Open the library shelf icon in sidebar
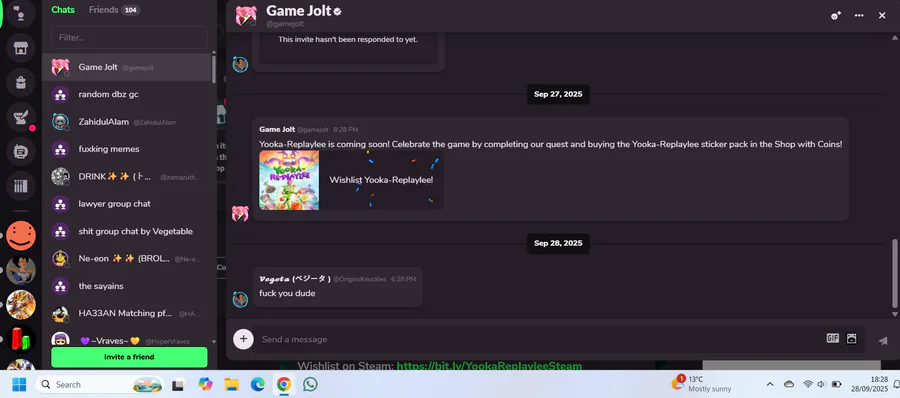Image resolution: width=900 pixels, height=398 pixels. point(21,186)
